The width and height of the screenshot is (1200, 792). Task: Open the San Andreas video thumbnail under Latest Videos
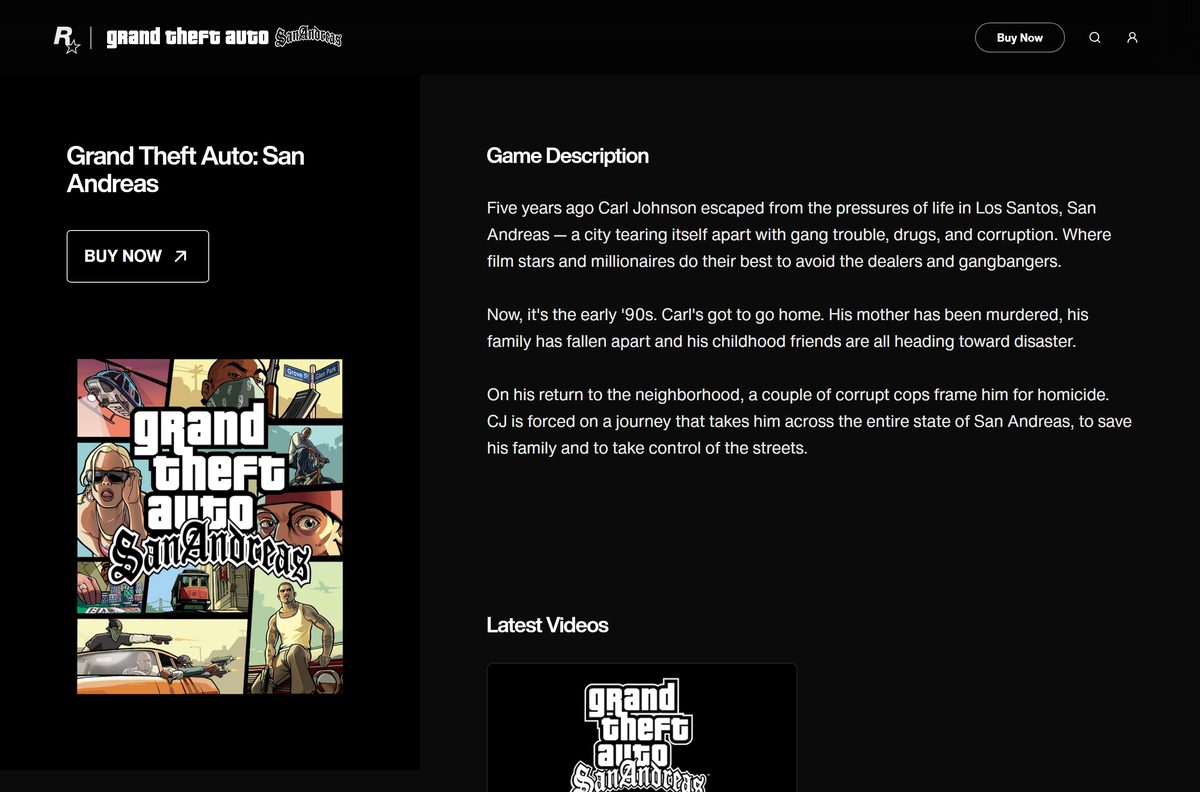coord(642,728)
